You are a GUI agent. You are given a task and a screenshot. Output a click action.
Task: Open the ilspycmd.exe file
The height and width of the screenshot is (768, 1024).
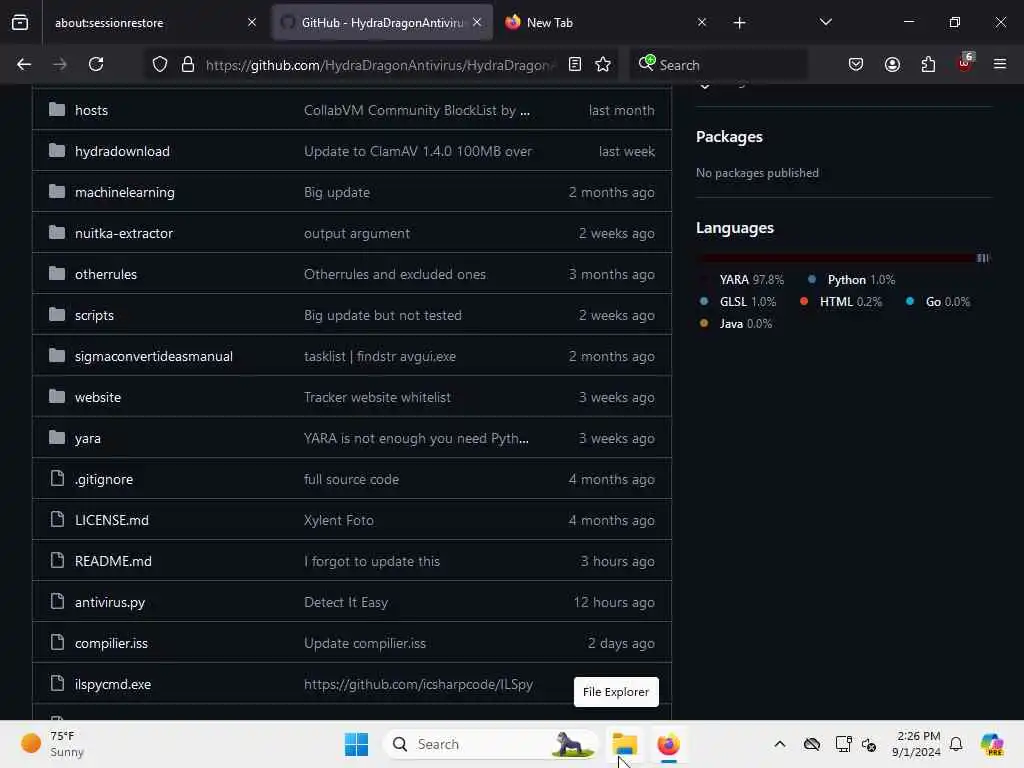pos(113,684)
